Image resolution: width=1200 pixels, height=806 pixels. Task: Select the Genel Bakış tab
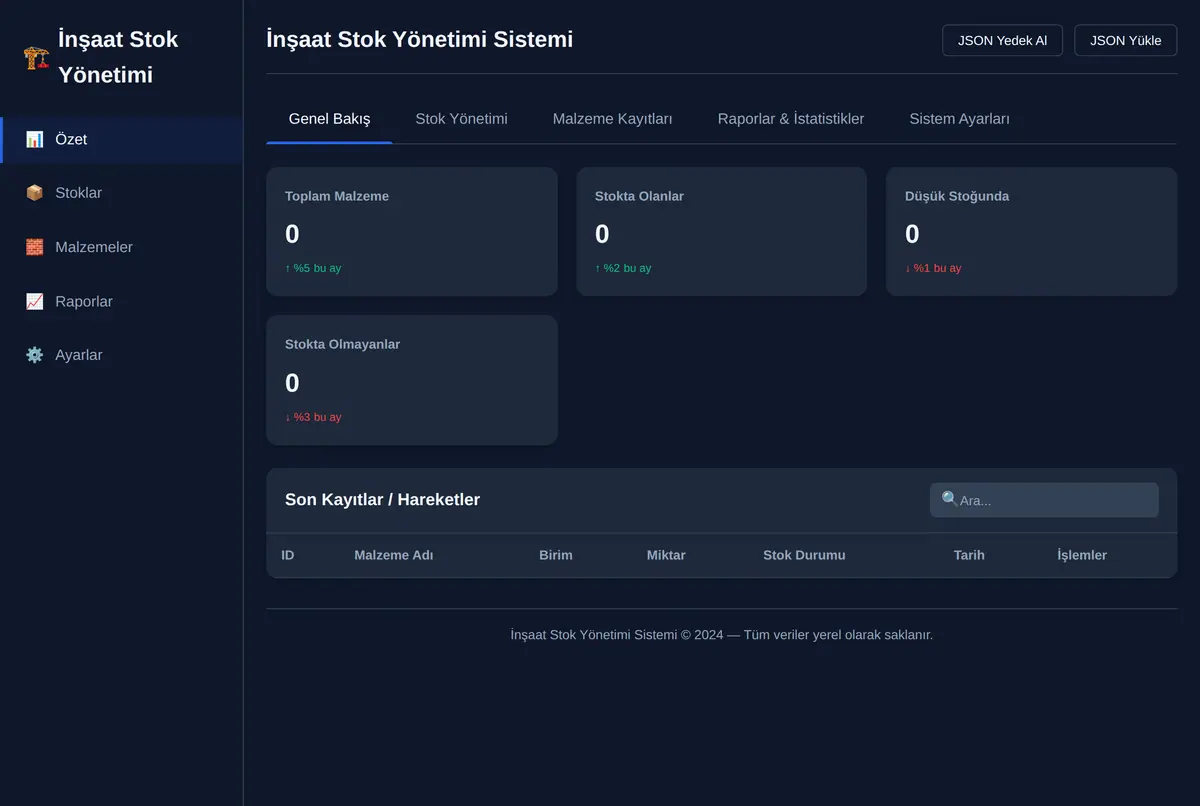329,119
